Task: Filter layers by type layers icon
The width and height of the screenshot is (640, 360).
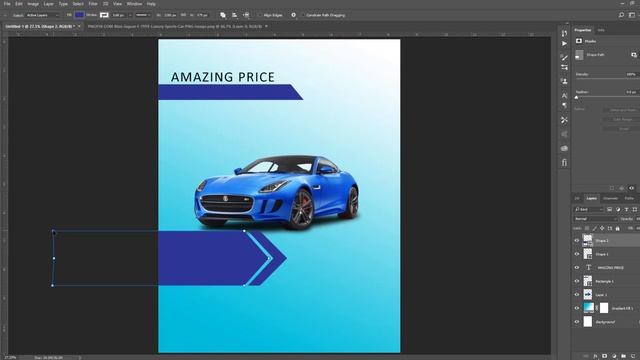Action: [627, 209]
